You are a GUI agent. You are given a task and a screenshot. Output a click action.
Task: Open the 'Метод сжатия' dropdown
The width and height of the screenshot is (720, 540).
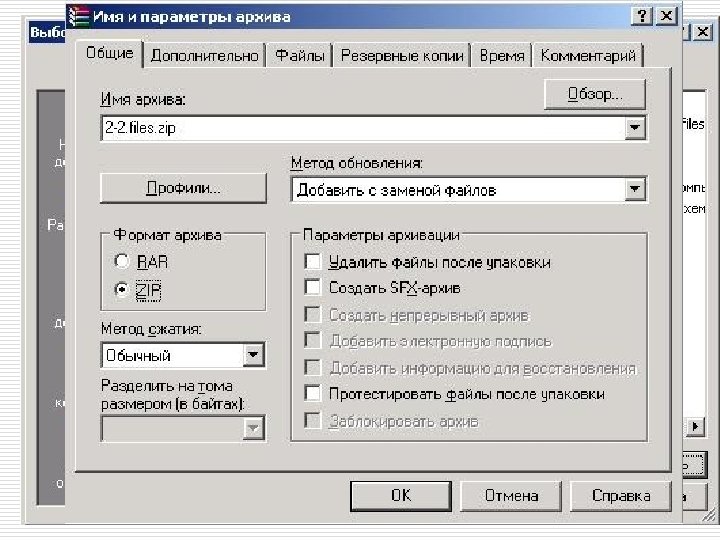(254, 355)
